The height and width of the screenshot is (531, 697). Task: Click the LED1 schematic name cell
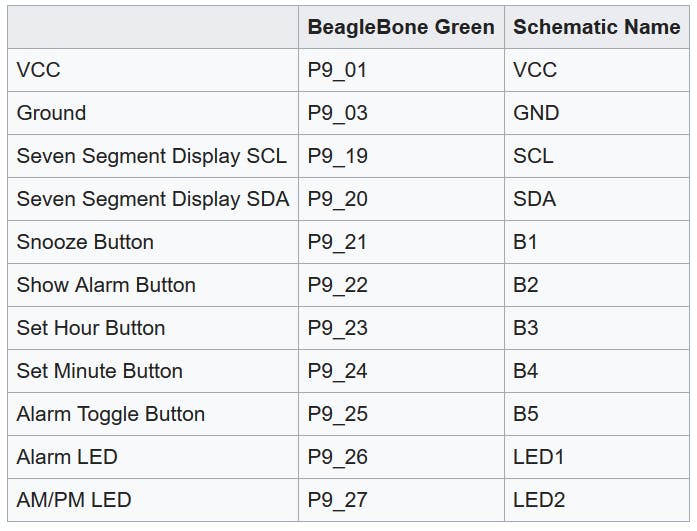tap(597, 457)
